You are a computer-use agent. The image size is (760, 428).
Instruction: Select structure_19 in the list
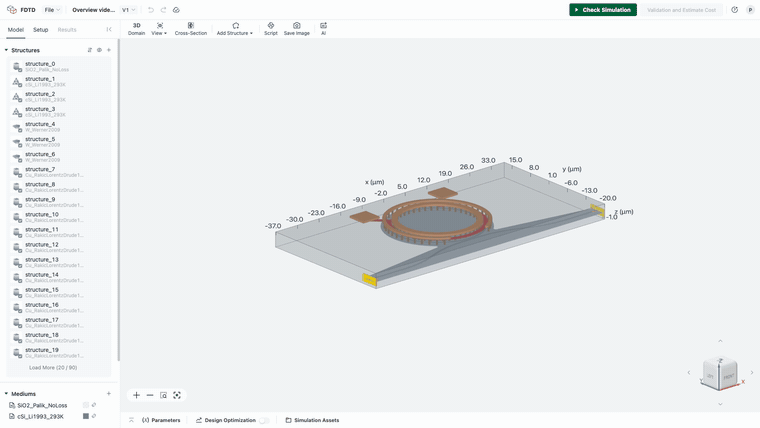pos(59,352)
